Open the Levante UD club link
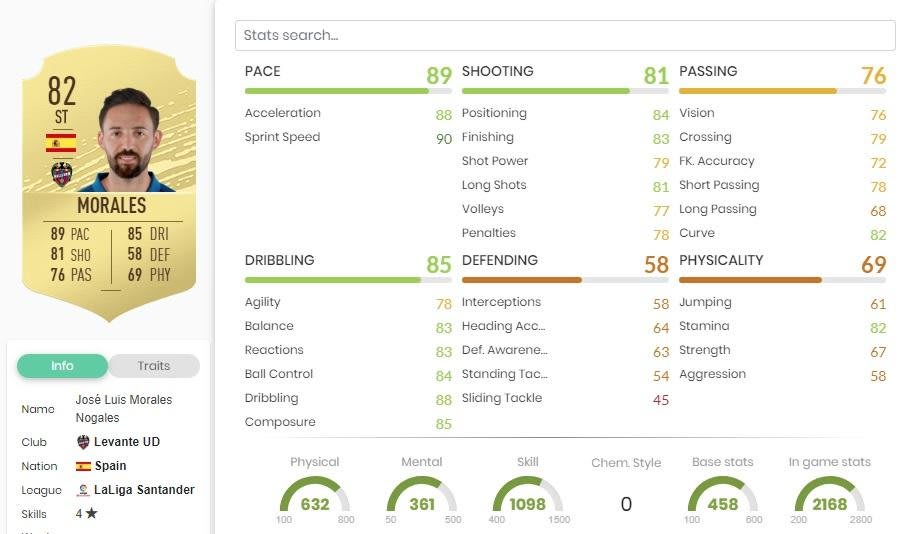Image resolution: width=912 pixels, height=534 pixels. [x=127, y=442]
